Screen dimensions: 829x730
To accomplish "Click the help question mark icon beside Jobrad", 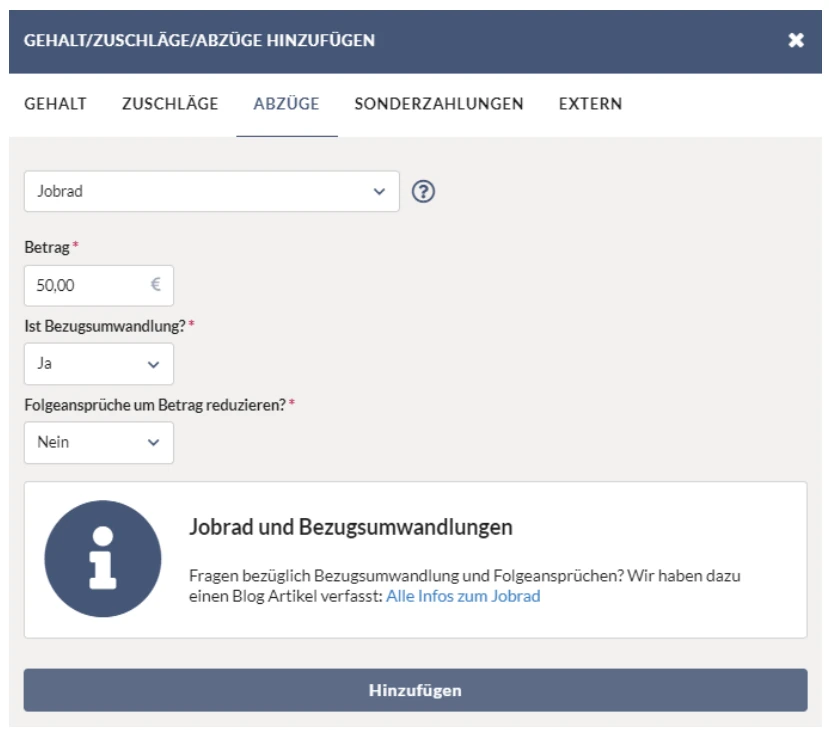I will pos(423,191).
